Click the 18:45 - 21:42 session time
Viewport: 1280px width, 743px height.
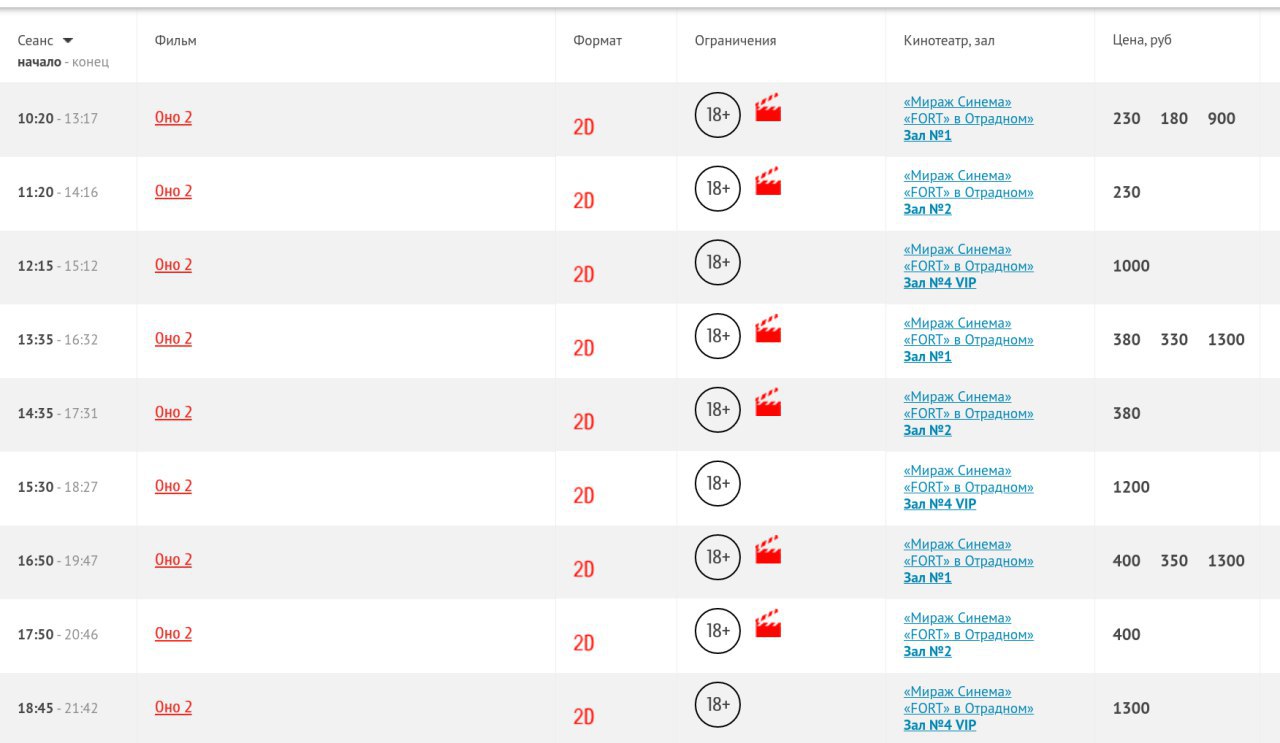[x=58, y=708]
